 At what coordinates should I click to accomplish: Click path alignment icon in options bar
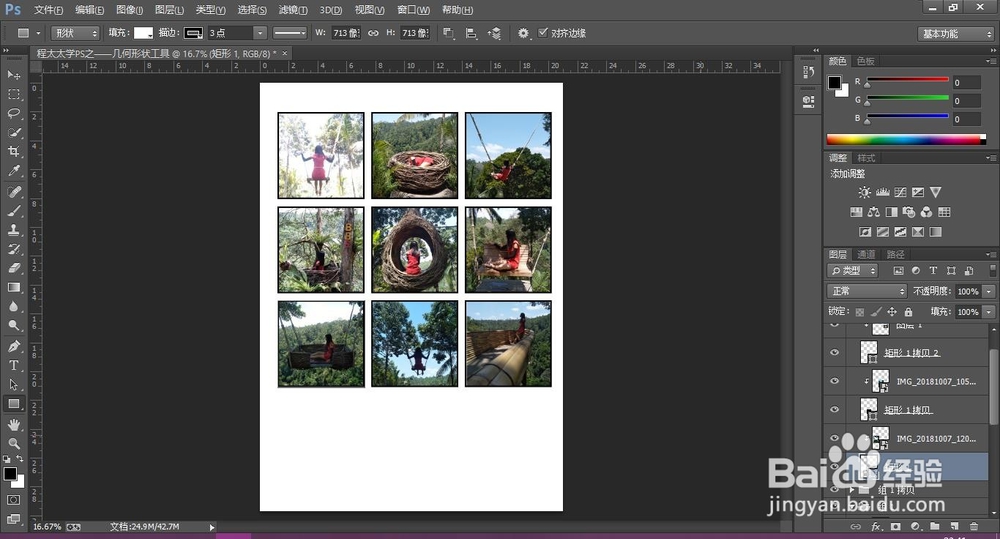(471, 33)
